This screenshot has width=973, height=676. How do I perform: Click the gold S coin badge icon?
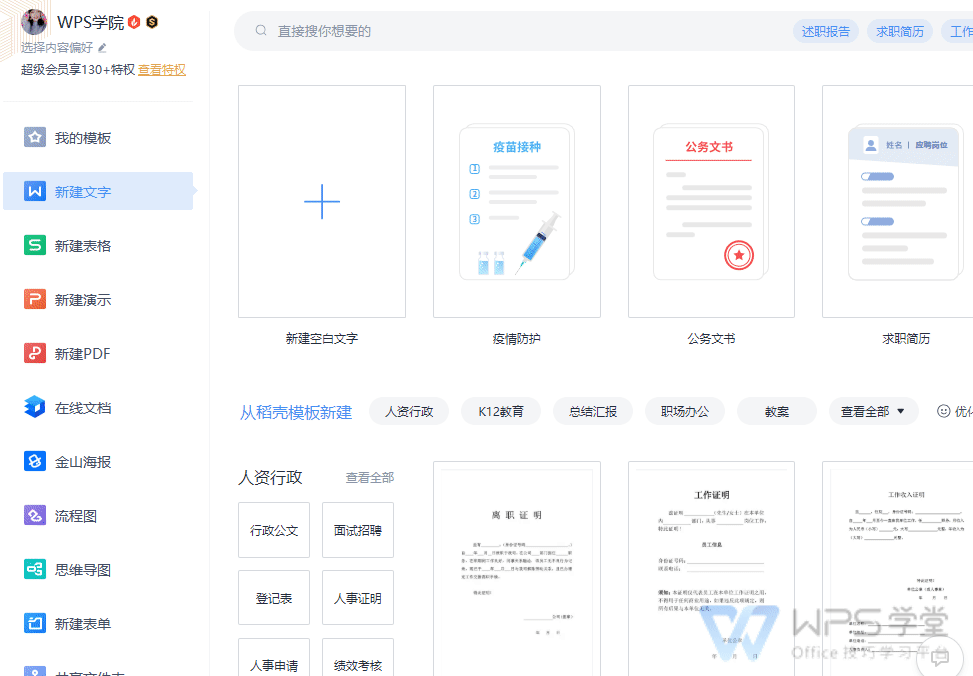tap(152, 22)
